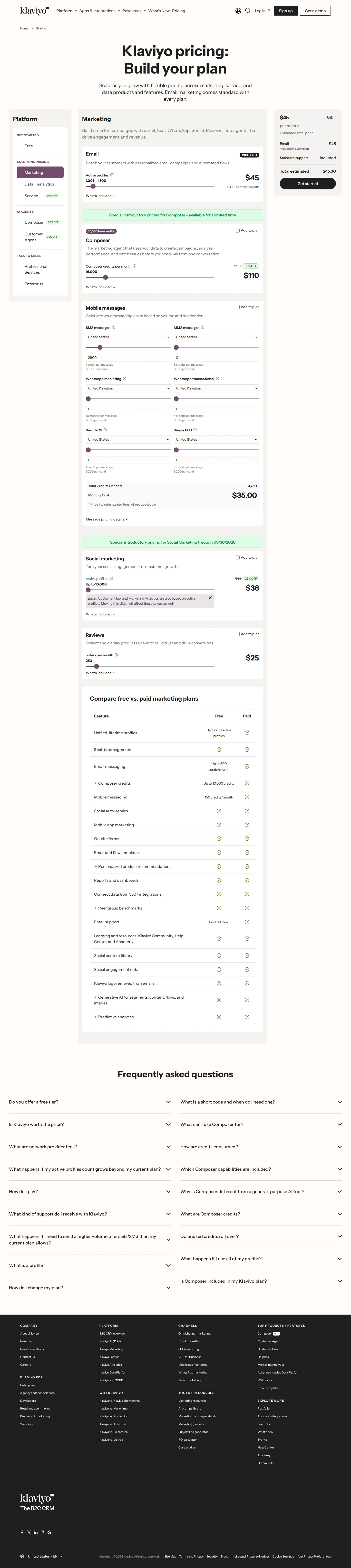Show WhatsApp marketing info icon

click(124, 379)
